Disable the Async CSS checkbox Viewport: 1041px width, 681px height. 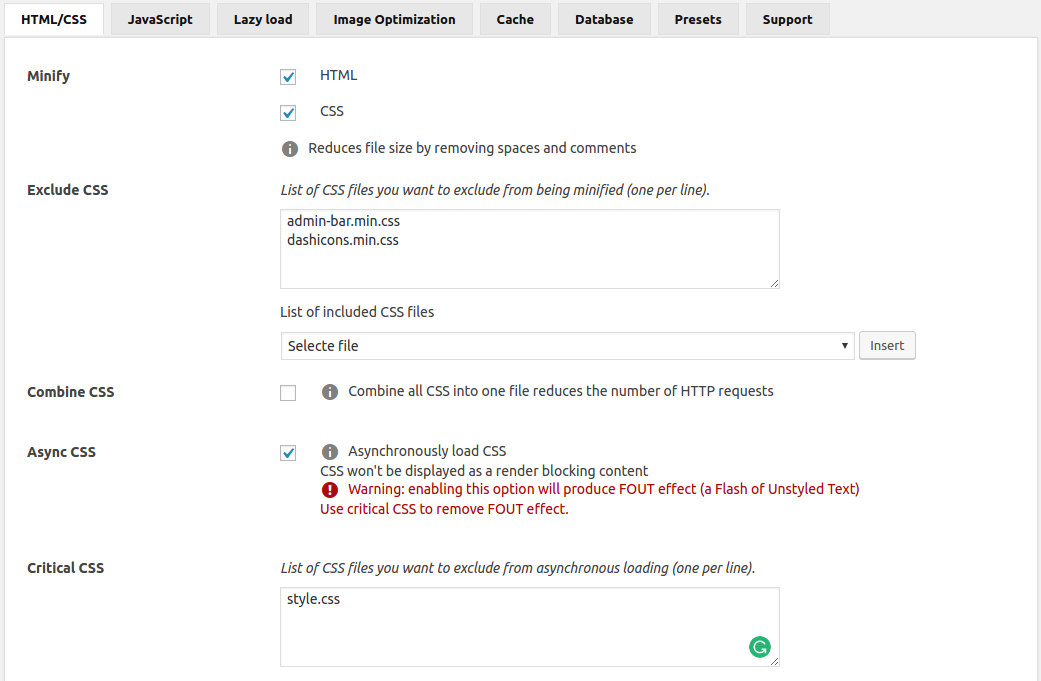click(x=289, y=453)
